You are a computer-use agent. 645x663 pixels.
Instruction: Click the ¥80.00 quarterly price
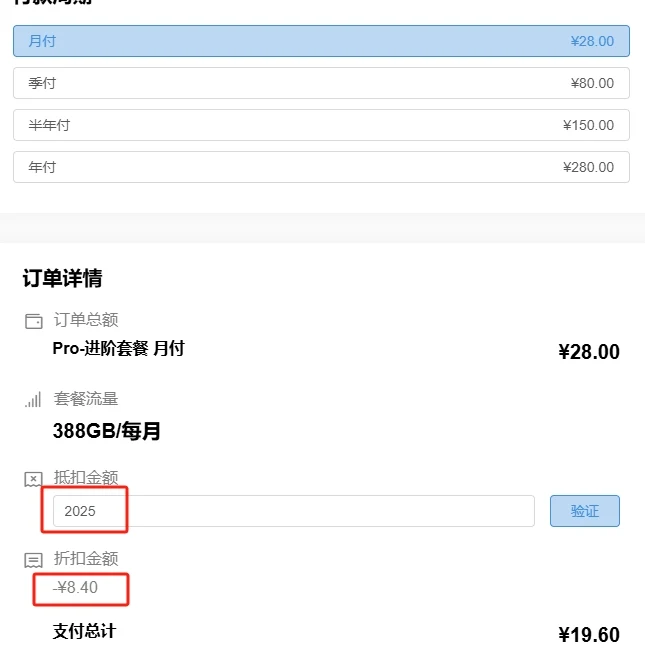point(592,83)
